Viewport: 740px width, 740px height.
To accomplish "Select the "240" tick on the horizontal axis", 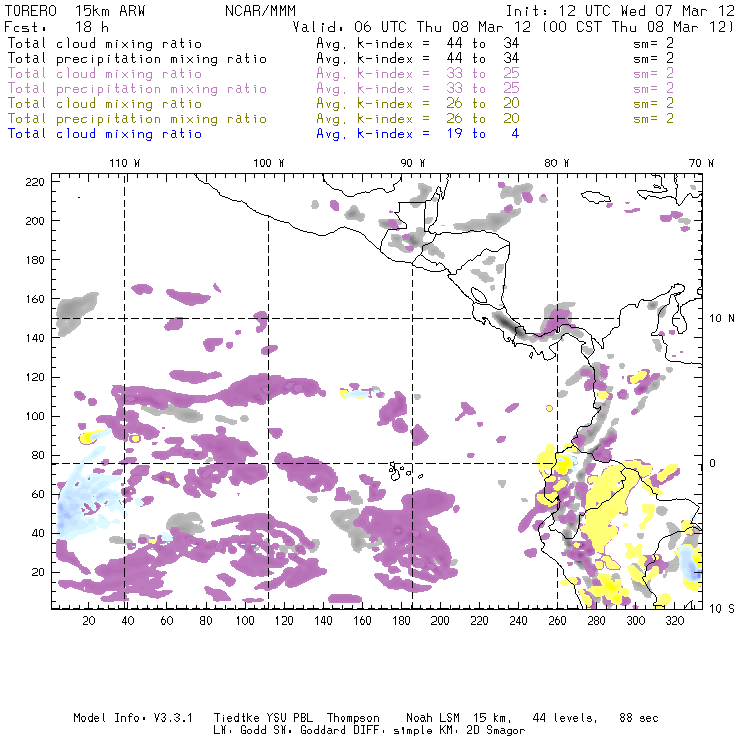I will (518, 621).
